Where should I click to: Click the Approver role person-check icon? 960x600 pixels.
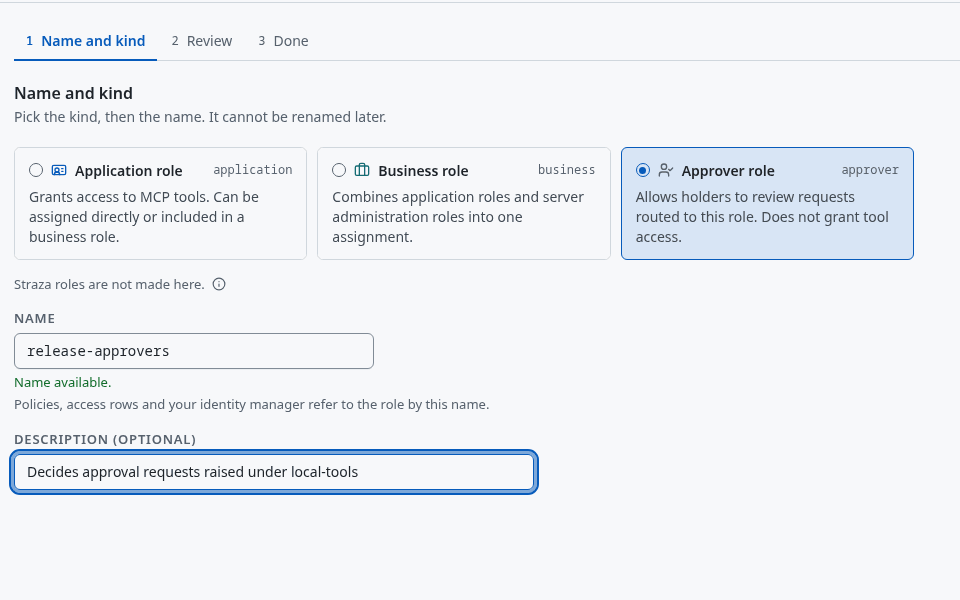click(x=666, y=170)
